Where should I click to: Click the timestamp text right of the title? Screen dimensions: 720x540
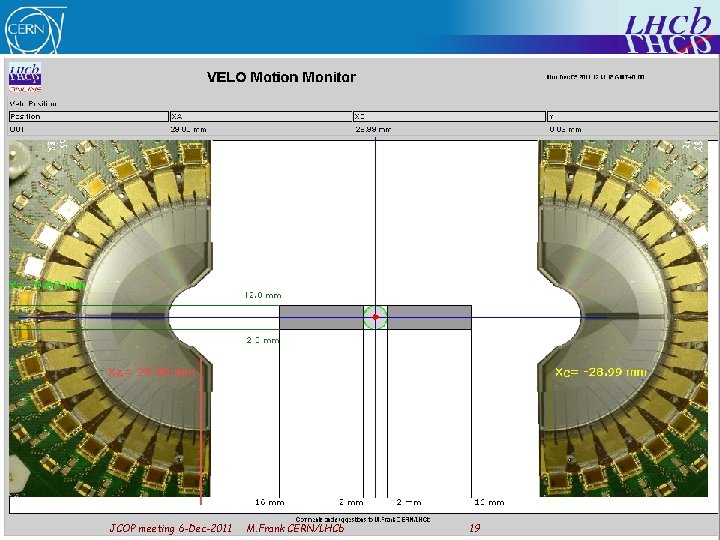[x=595, y=77]
